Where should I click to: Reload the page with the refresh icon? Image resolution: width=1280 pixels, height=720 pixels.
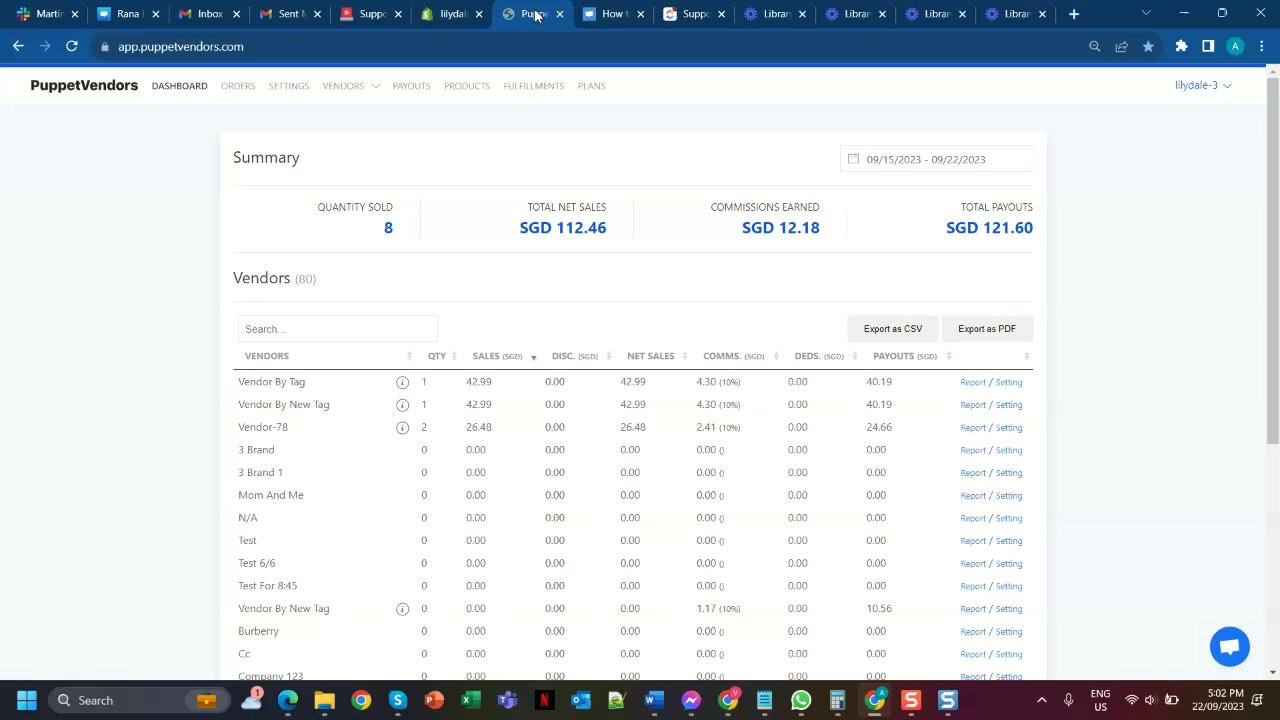click(x=72, y=46)
